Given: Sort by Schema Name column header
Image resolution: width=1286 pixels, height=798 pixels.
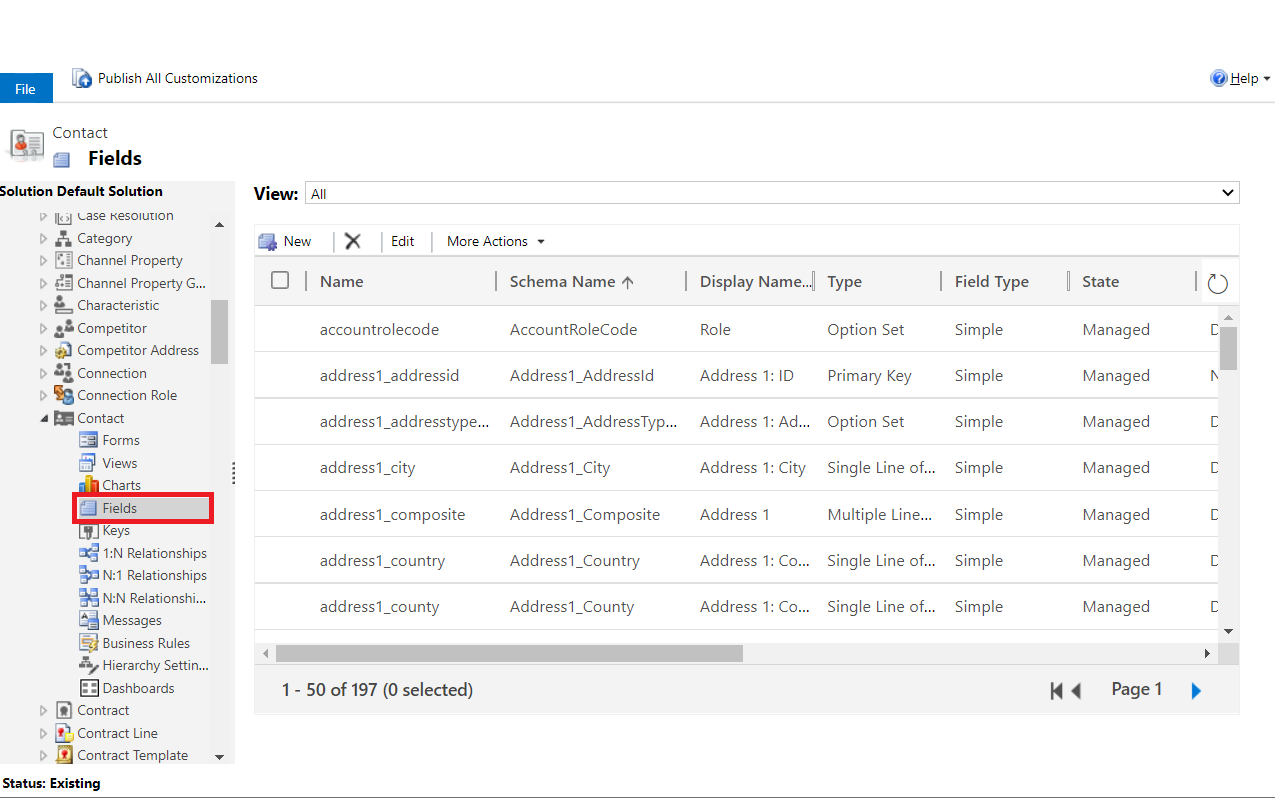Looking at the screenshot, I should click(x=571, y=282).
